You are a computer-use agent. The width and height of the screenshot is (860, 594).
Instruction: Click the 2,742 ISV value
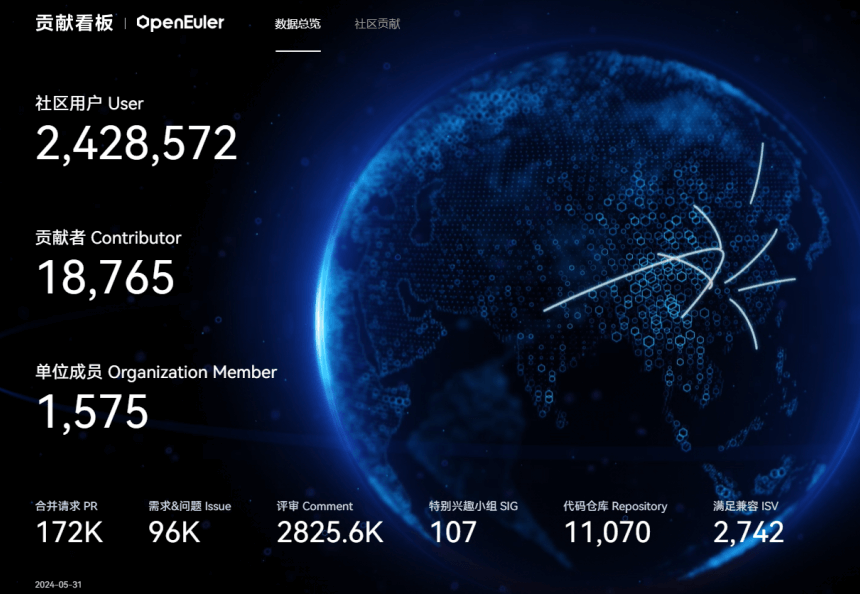coord(748,533)
